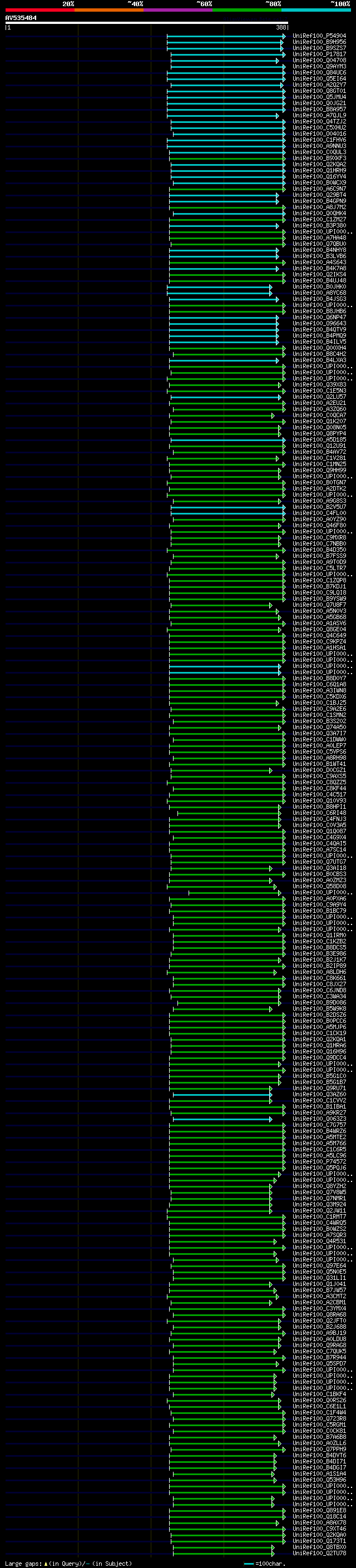This screenshot has height=1568, width=356.
Task: Click the purple ~60% identity legend segment
Action: tap(179, 10)
